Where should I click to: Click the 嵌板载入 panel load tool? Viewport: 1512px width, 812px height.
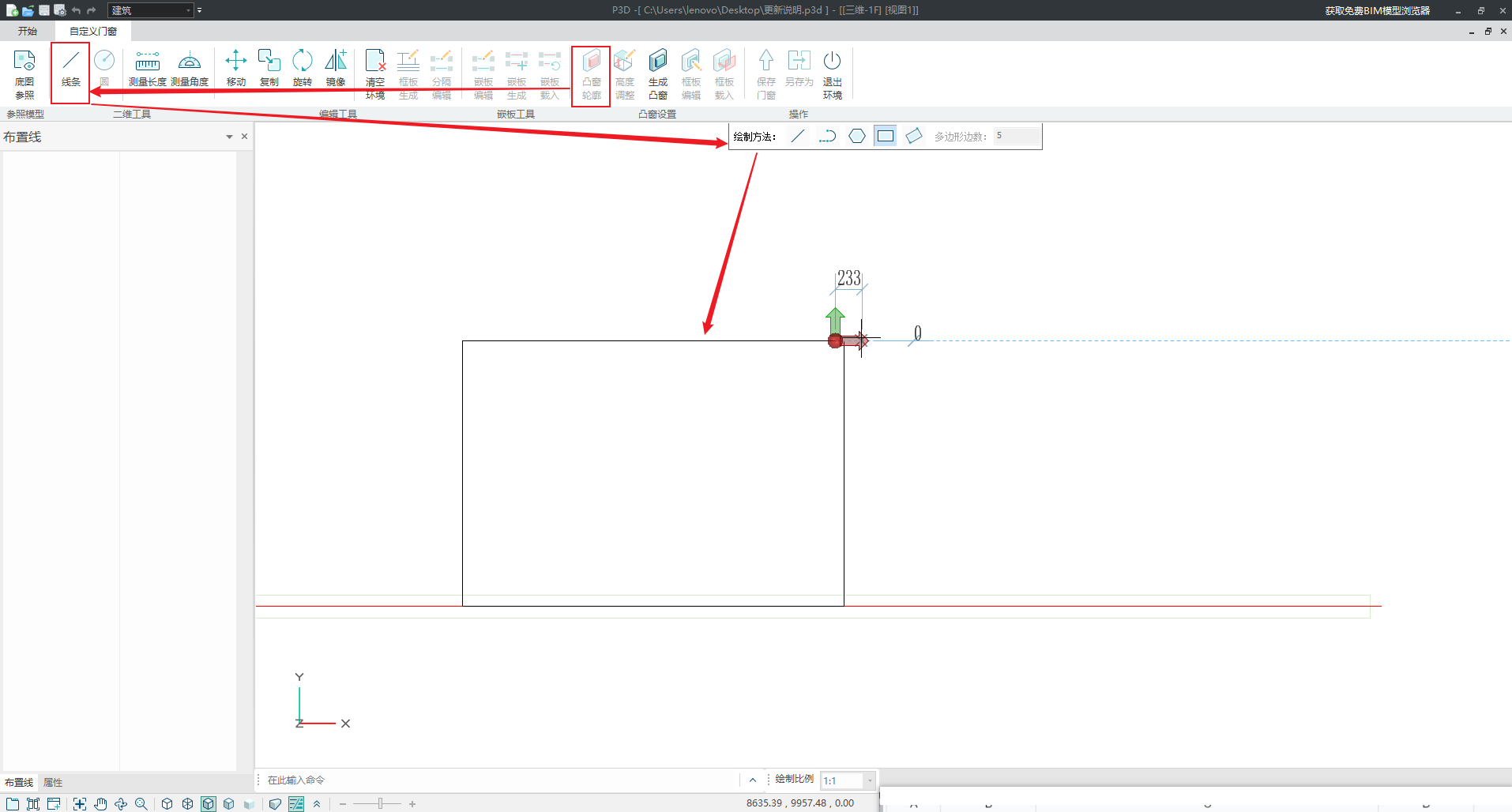[550, 74]
